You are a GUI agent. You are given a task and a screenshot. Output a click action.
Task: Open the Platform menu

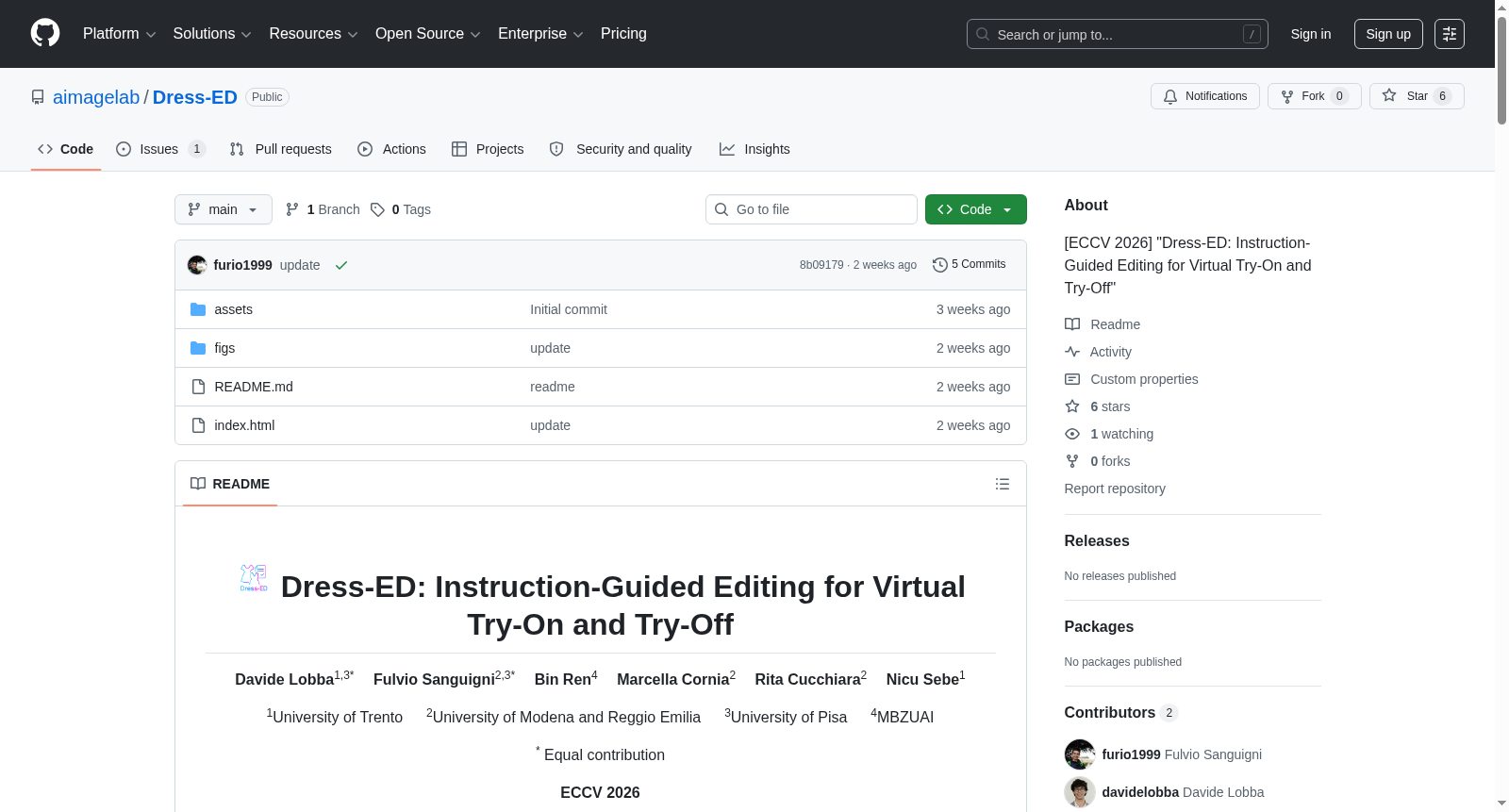[119, 34]
